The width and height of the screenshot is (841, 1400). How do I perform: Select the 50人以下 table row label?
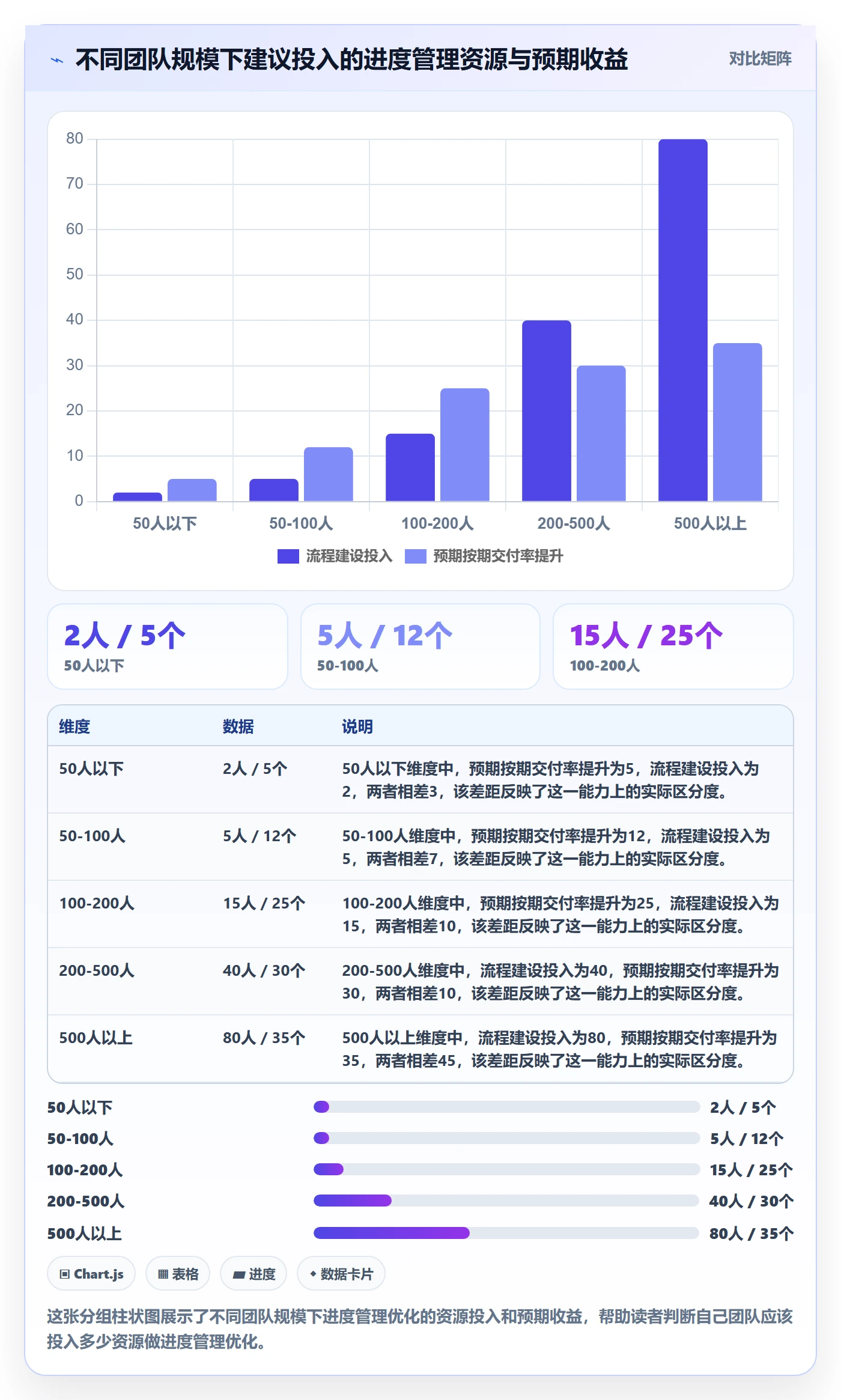91,768
